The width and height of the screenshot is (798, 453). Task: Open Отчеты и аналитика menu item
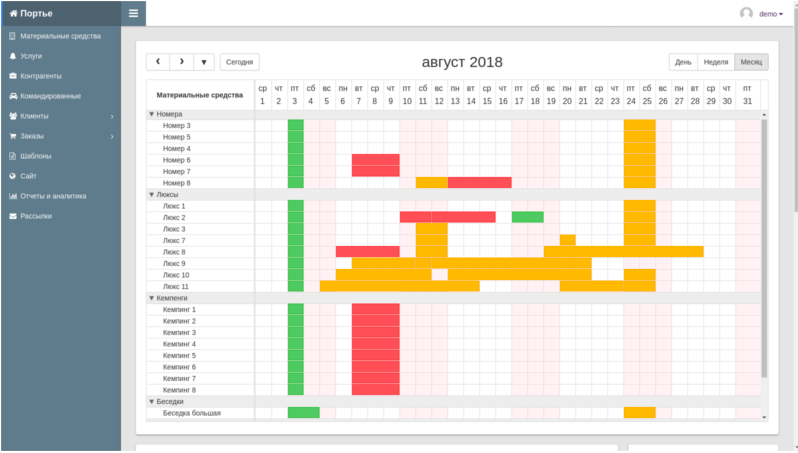pyautogui.click(x=61, y=196)
